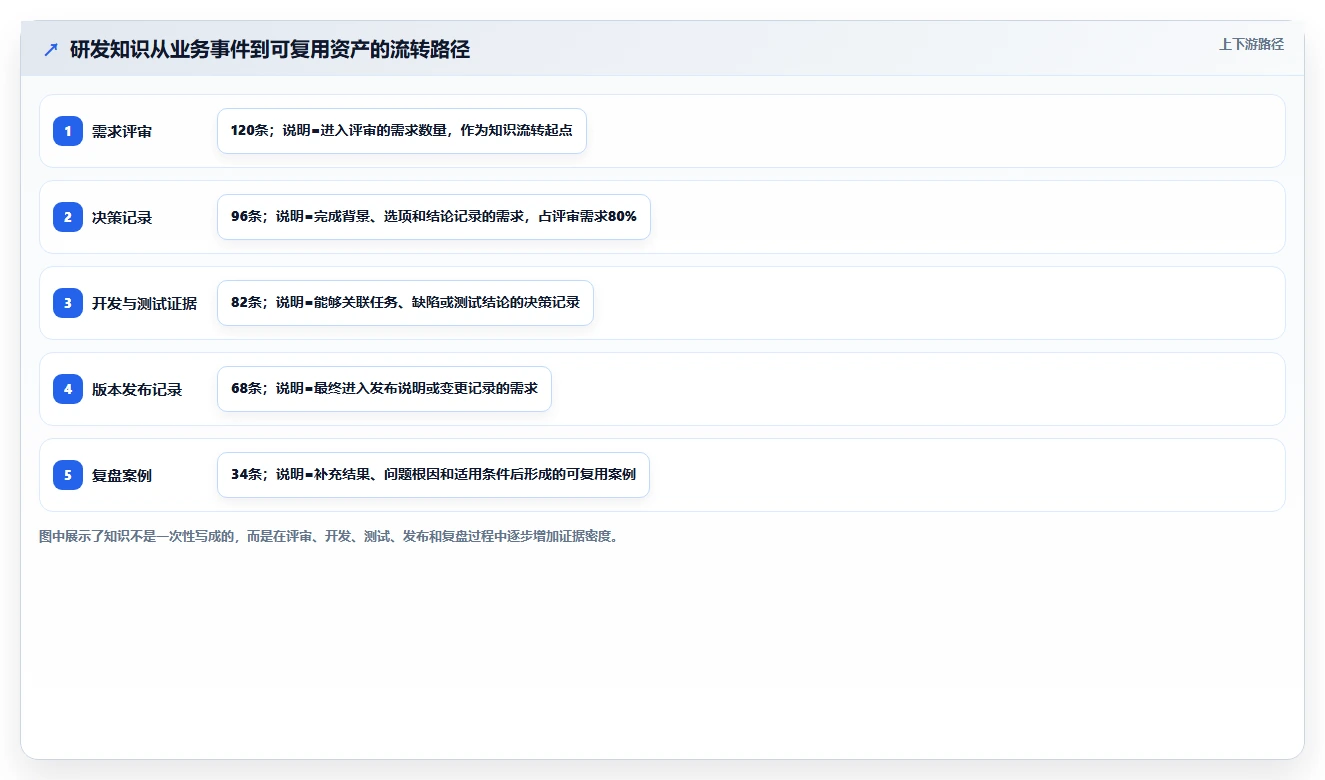Select the 开发与测试证据 step label
Viewport: 1325px width, 780px height.
(x=145, y=303)
